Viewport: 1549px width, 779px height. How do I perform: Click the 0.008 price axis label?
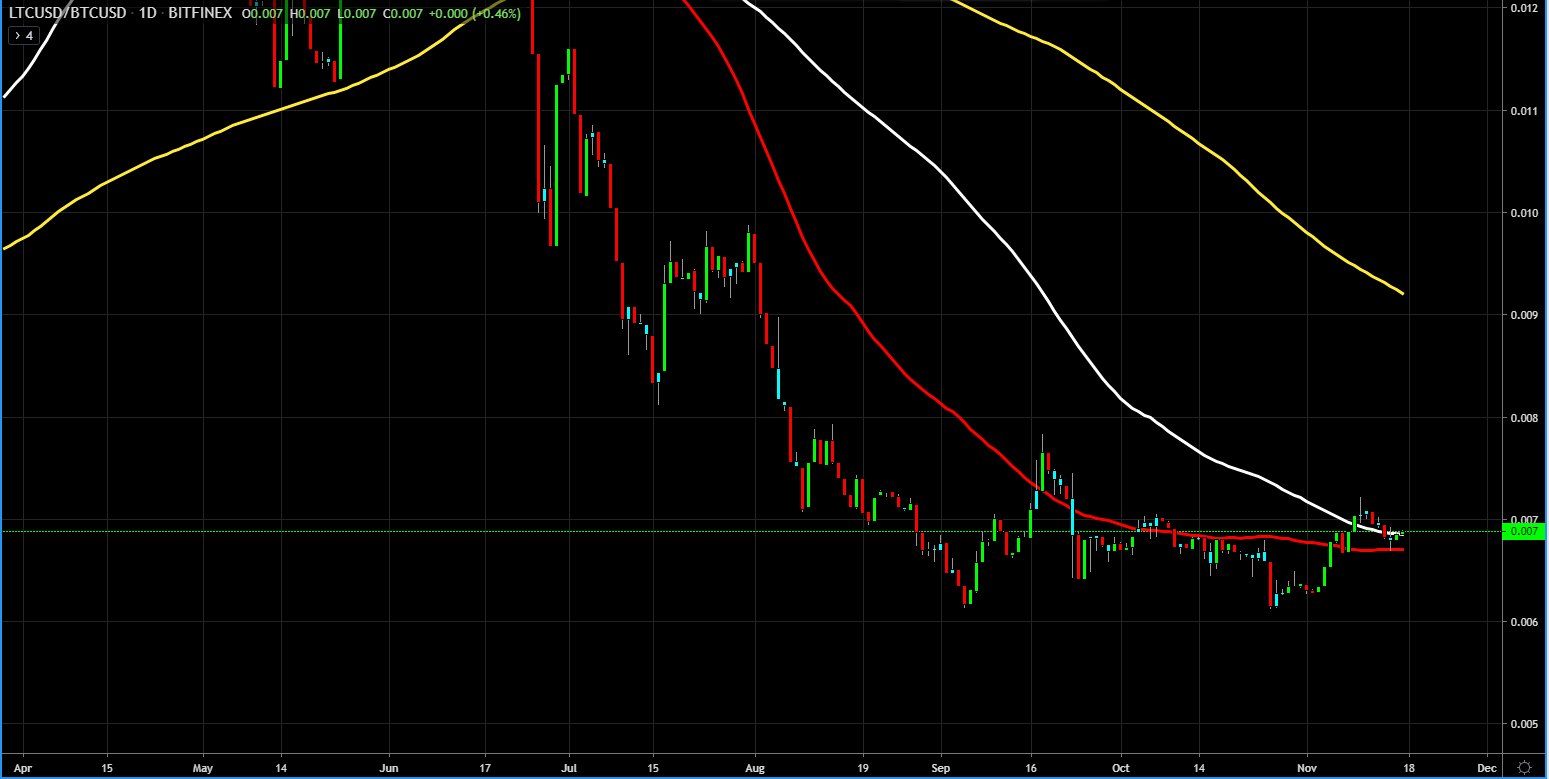1525,418
